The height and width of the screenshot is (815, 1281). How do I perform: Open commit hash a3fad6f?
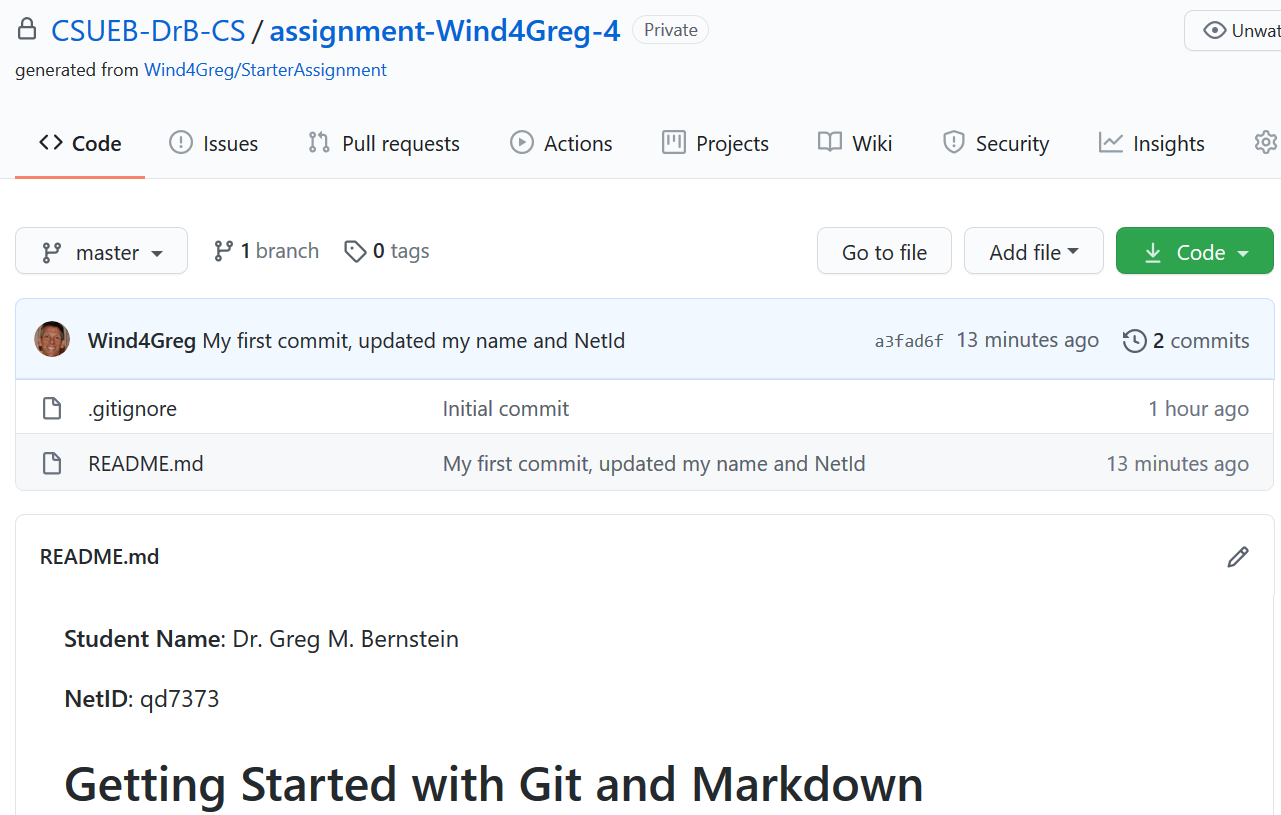tap(908, 342)
